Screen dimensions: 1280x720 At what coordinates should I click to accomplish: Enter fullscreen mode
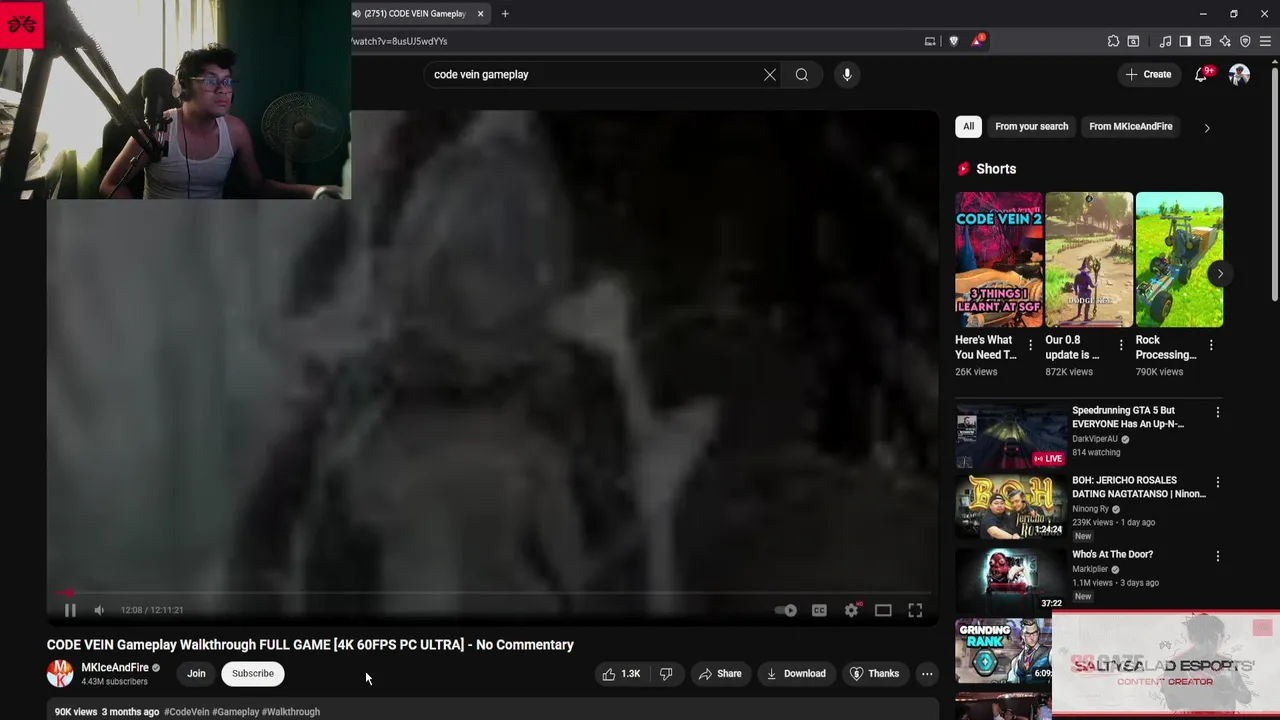pos(915,610)
